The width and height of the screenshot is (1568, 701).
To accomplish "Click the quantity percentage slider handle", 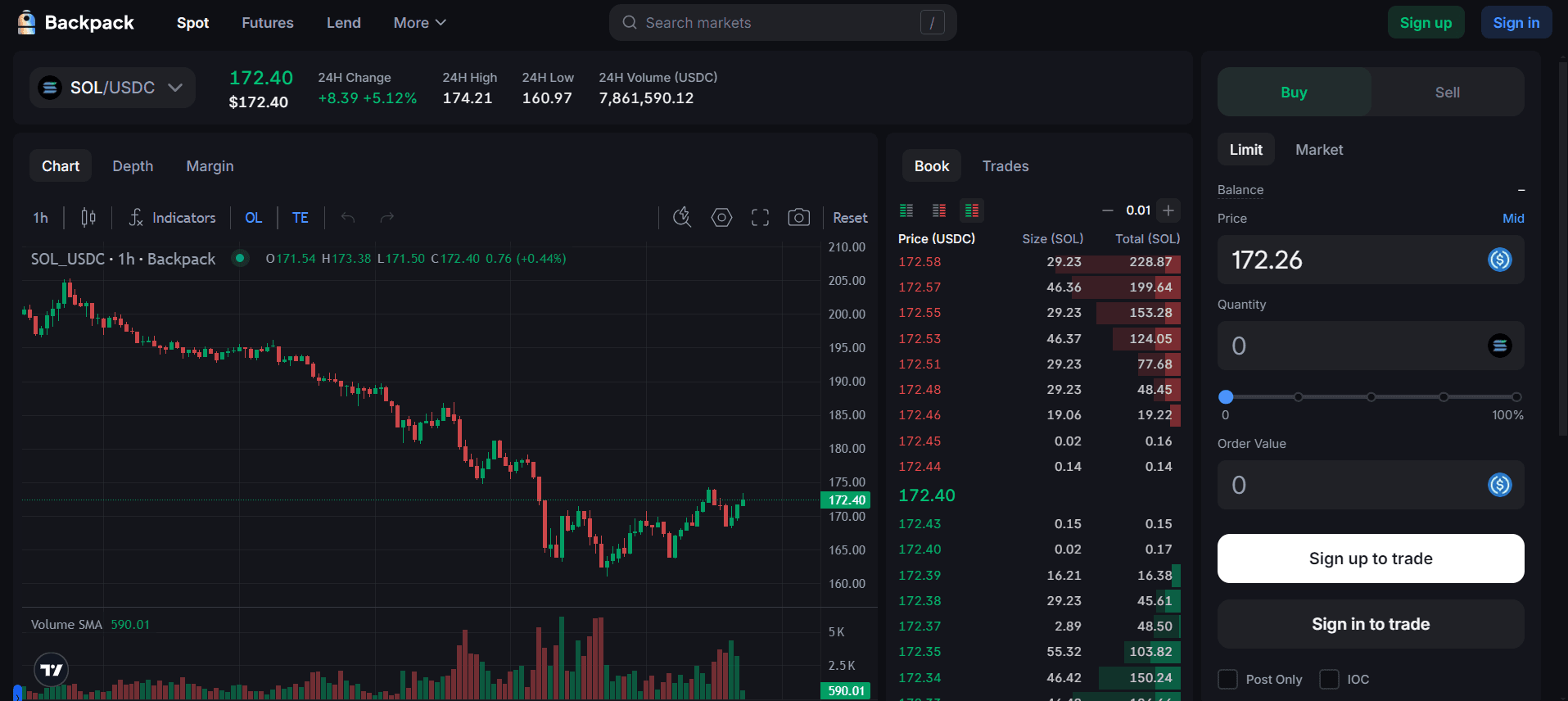I will pyautogui.click(x=1226, y=397).
